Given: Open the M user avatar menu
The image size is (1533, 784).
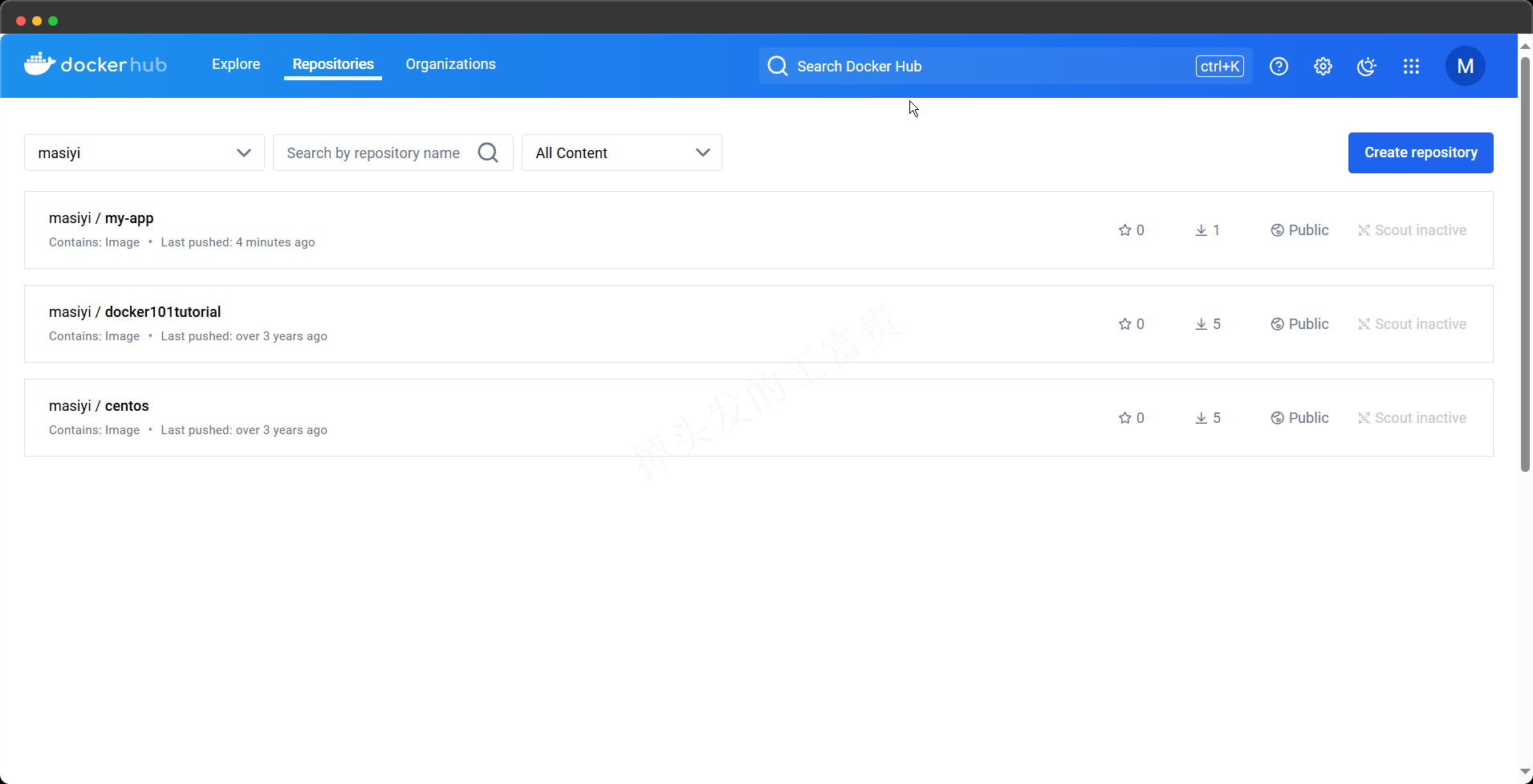Looking at the screenshot, I should (x=1465, y=66).
